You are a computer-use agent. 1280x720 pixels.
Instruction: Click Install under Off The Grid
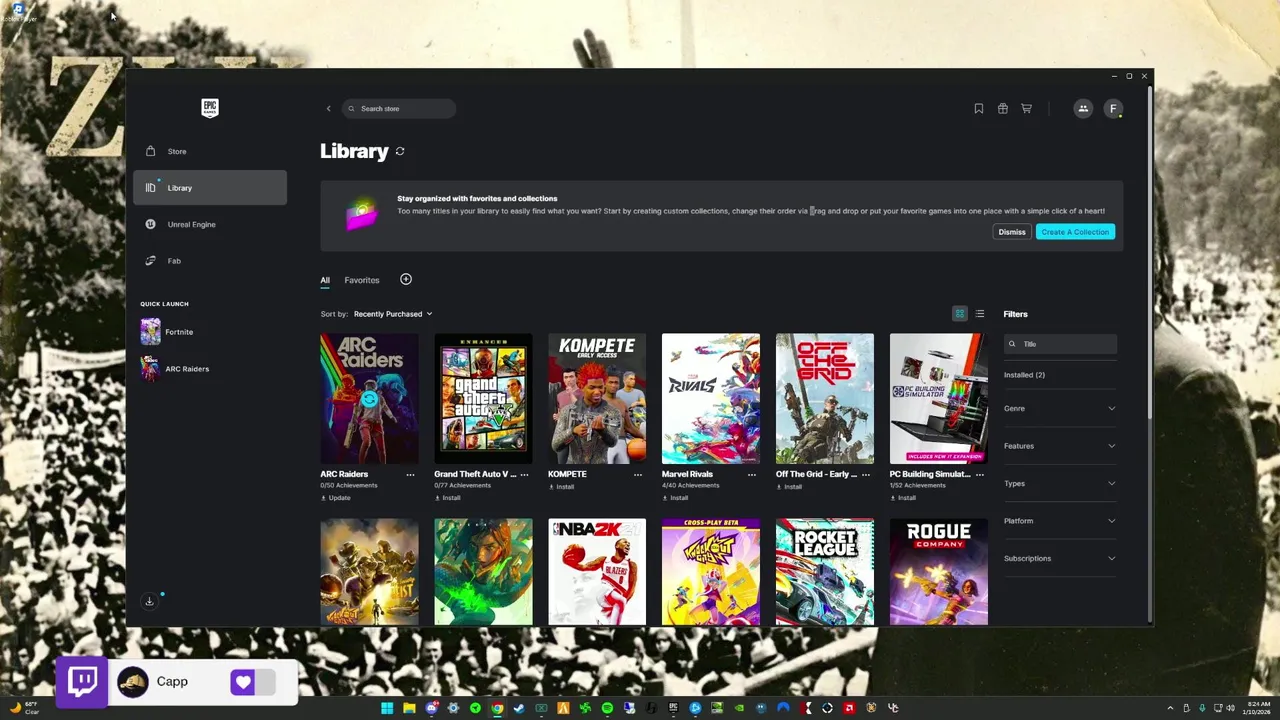(790, 487)
